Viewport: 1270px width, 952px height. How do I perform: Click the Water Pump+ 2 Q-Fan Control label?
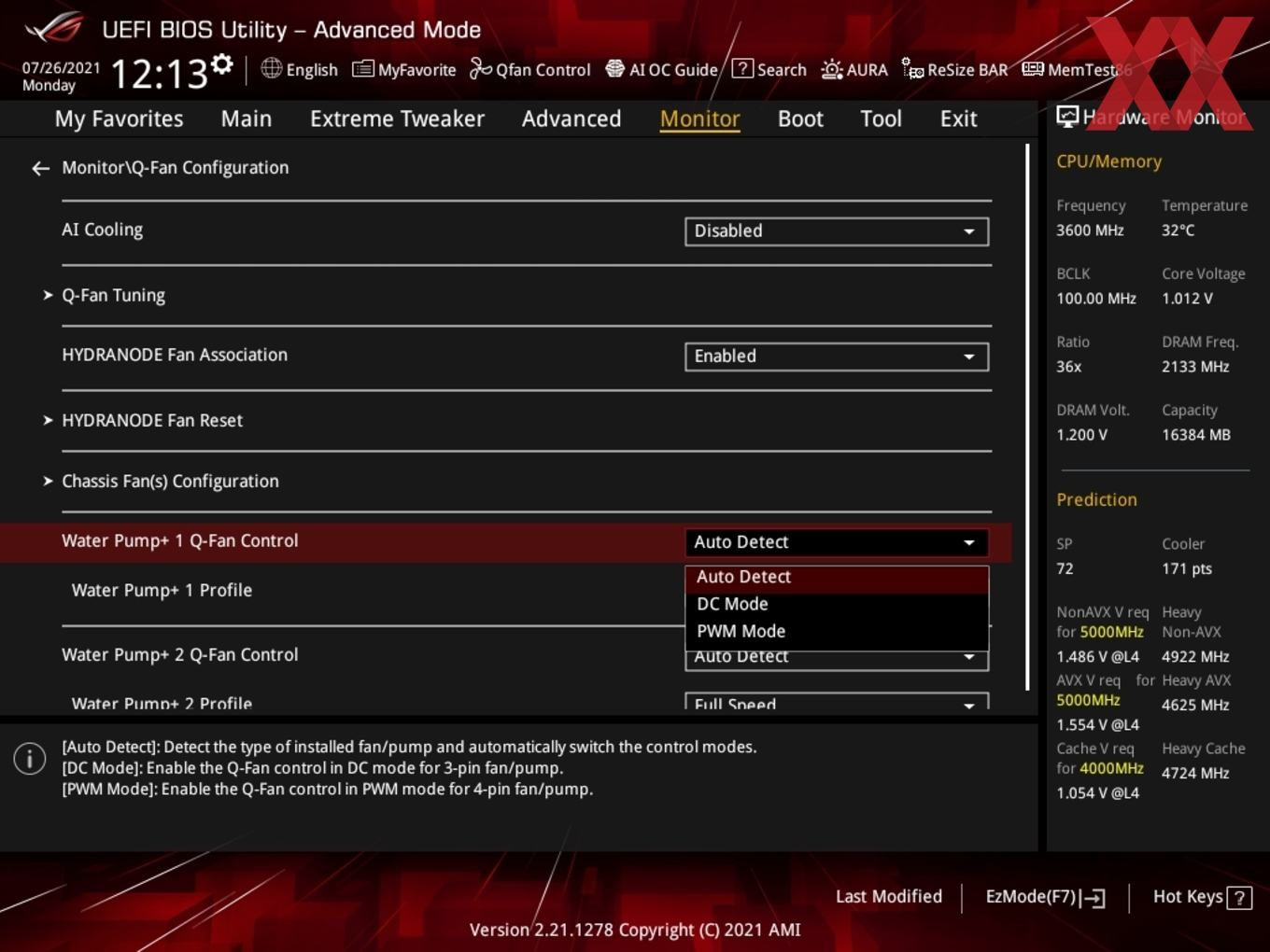[180, 655]
